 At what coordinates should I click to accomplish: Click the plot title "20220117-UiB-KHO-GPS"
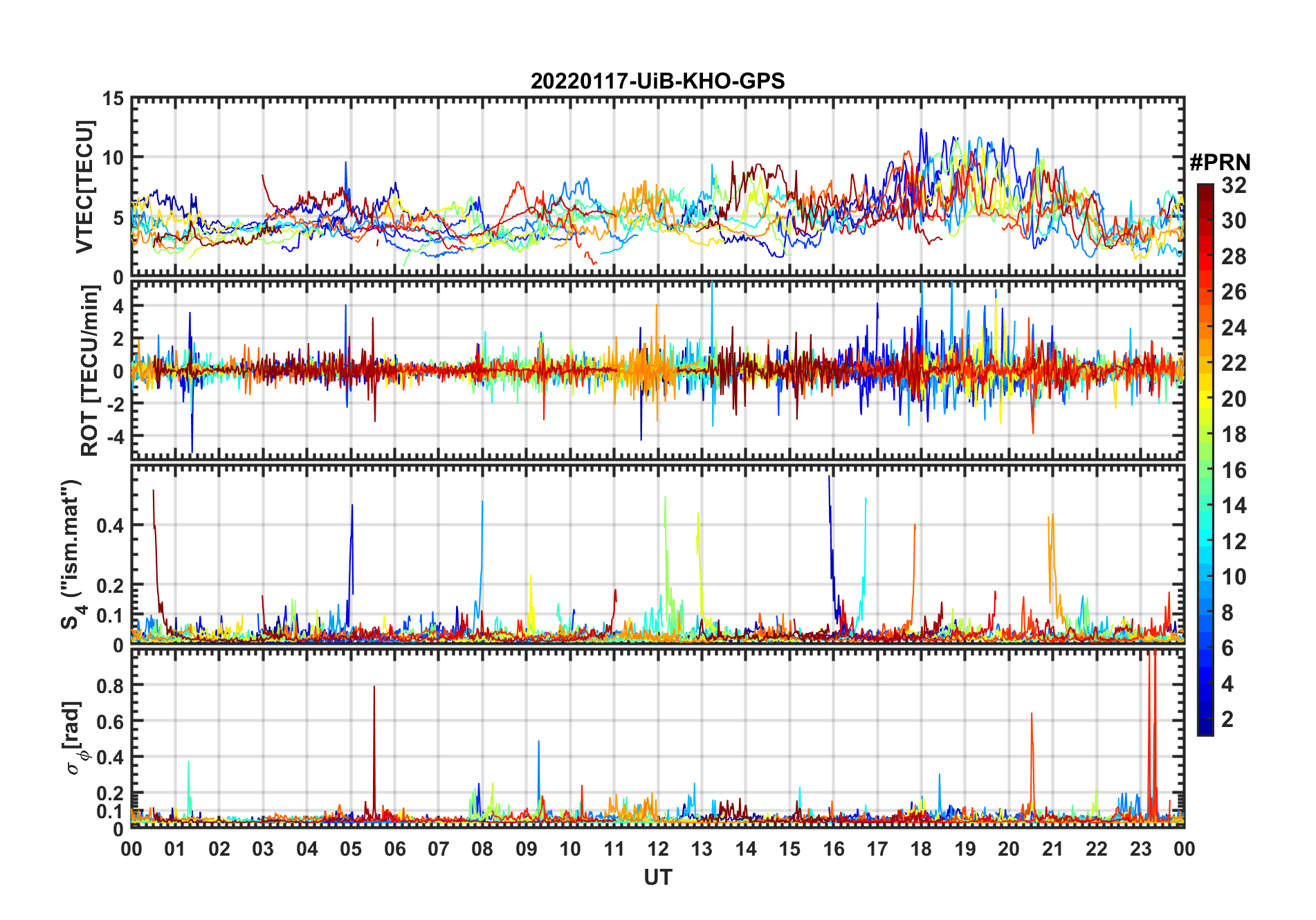[x=657, y=81]
